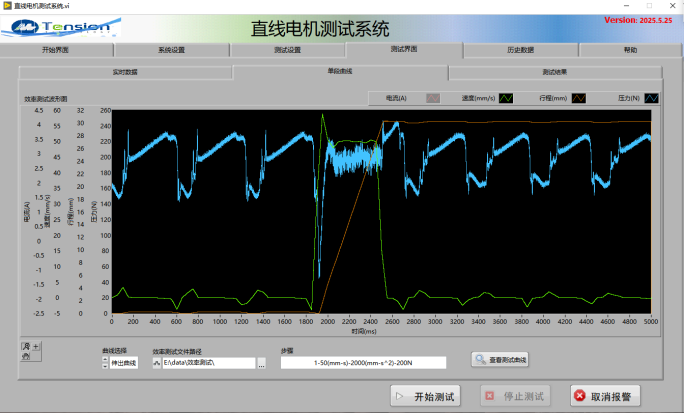Switch to the 实时数据 sub-tab

pos(124,72)
